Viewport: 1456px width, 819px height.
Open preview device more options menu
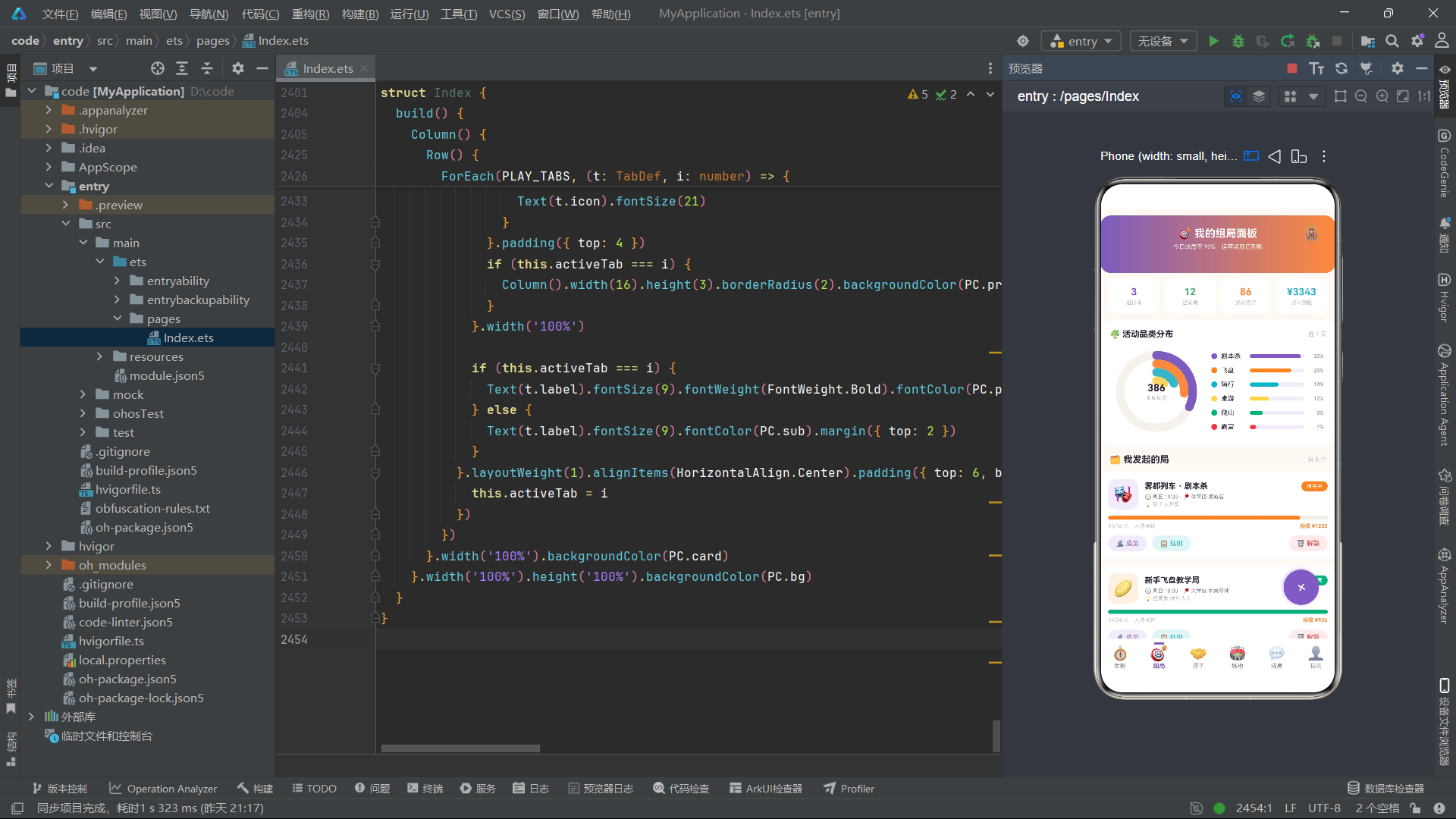tap(1324, 156)
